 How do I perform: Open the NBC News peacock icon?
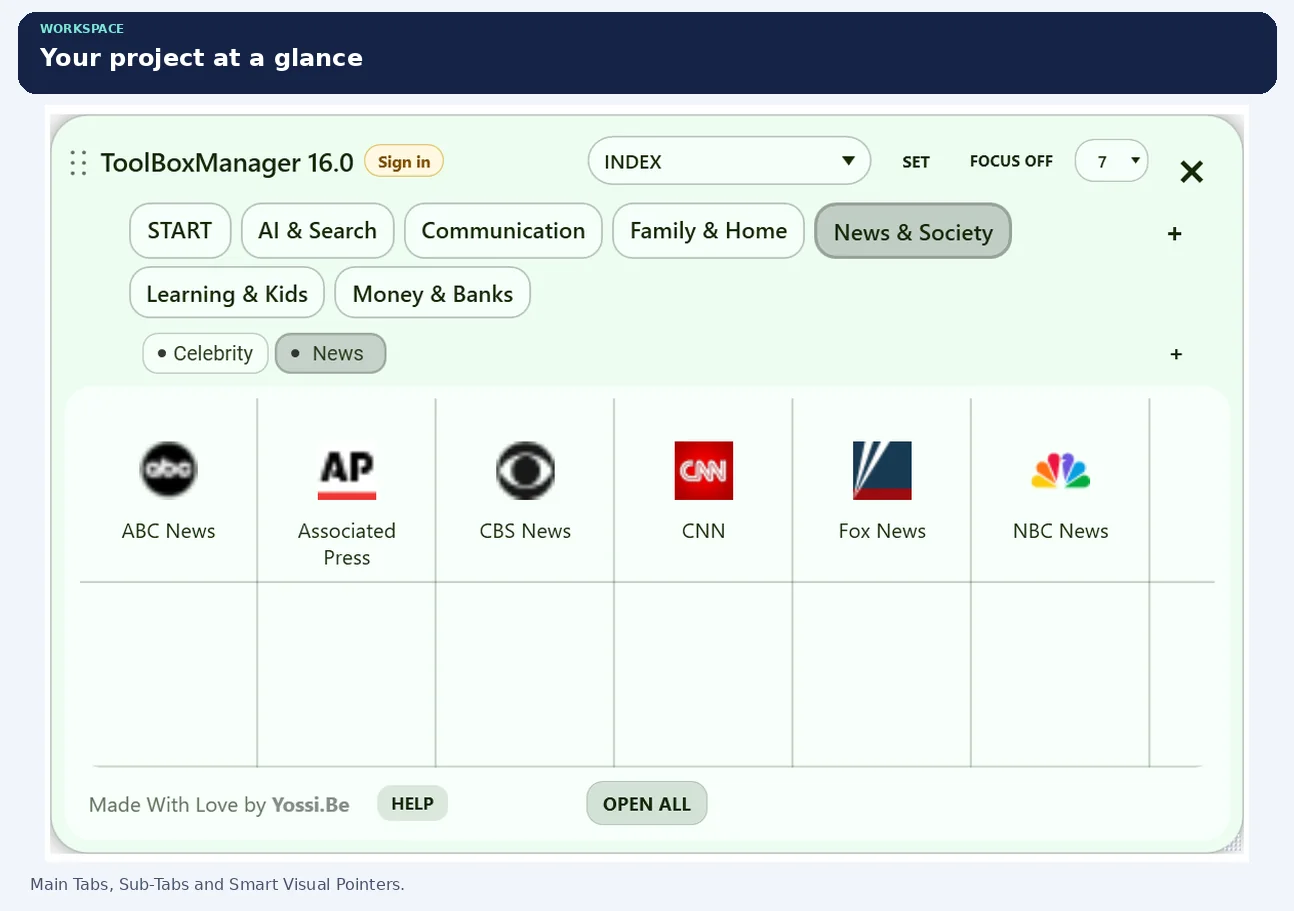1061,470
